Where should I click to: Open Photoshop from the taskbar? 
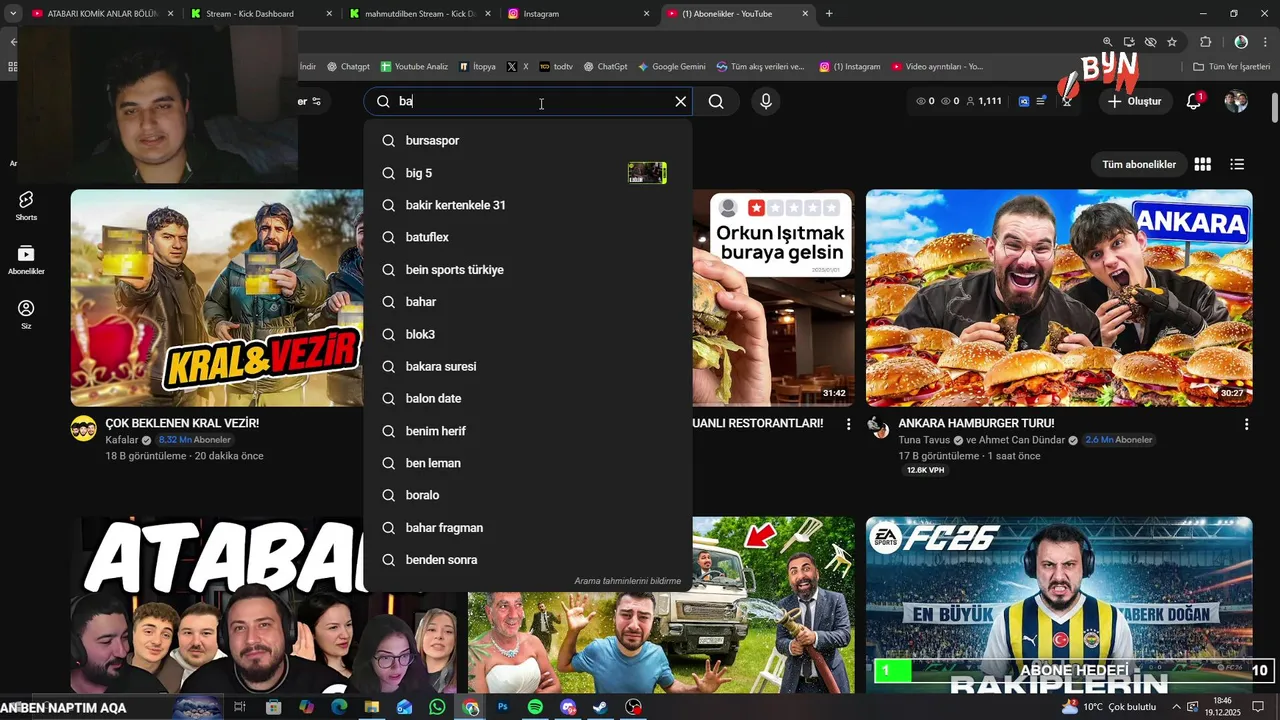click(503, 707)
